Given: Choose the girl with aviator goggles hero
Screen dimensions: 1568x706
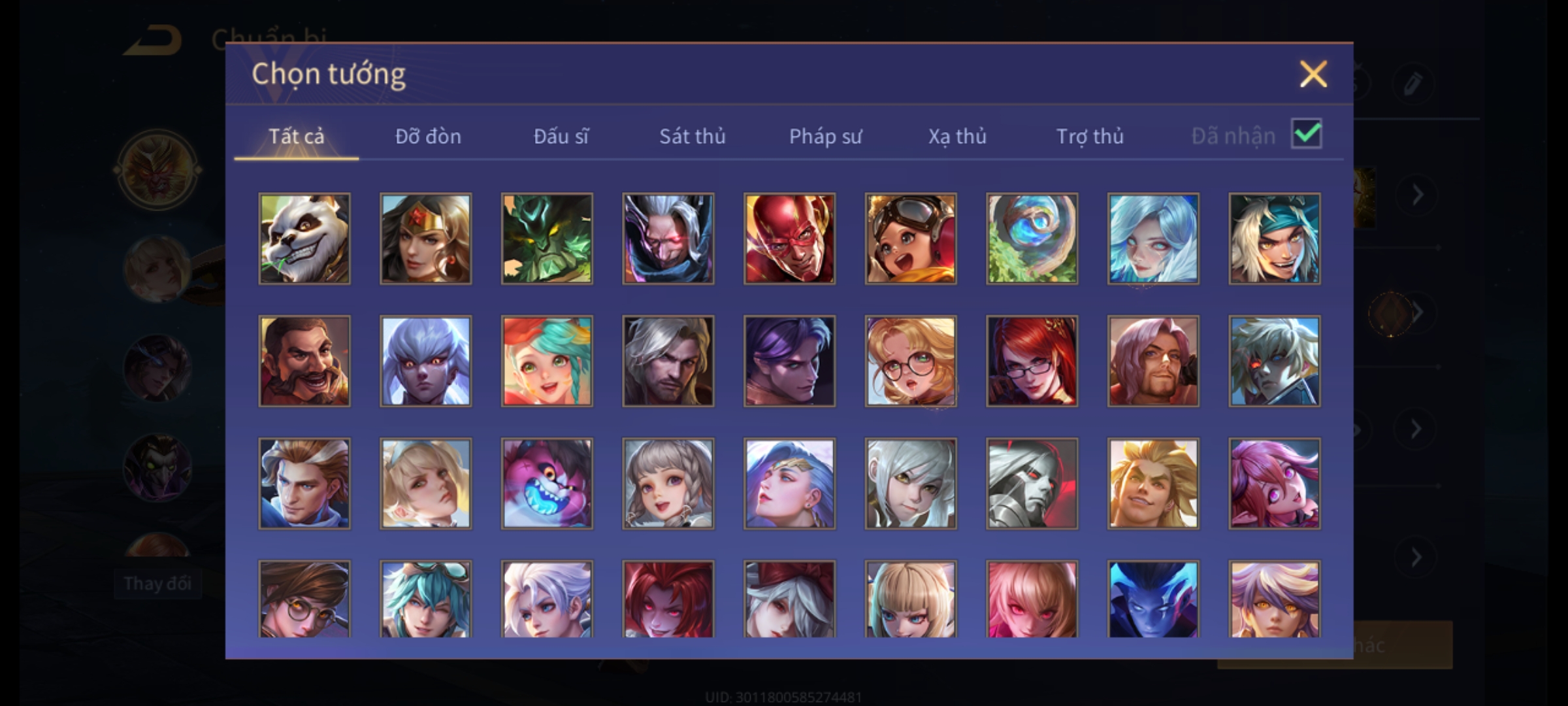Looking at the screenshot, I should click(x=911, y=239).
